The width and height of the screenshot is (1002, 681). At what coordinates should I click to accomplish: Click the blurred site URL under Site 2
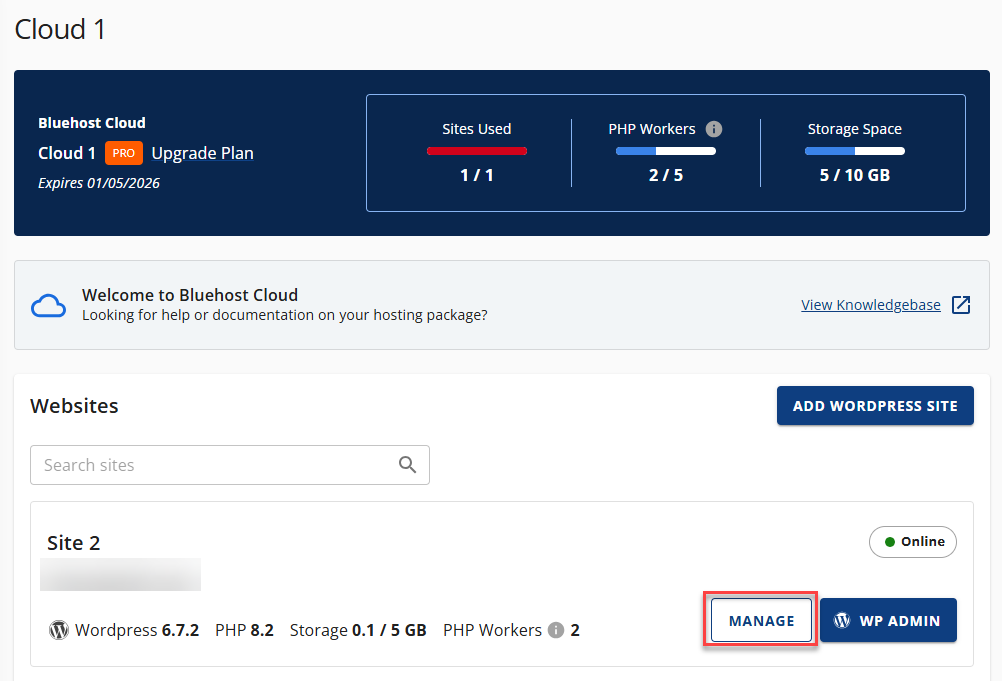coord(120,574)
